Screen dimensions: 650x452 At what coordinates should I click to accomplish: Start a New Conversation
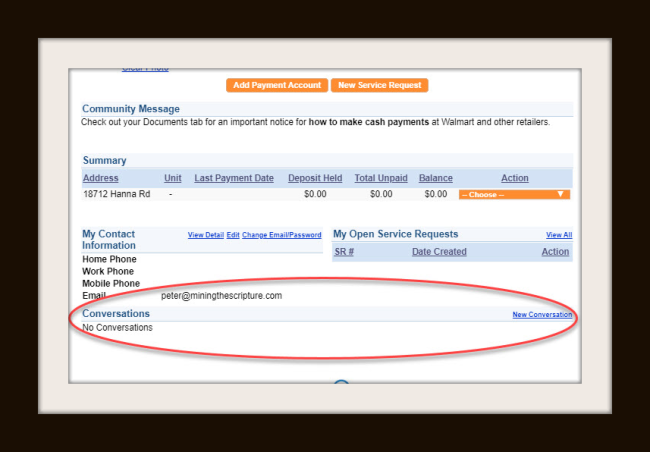click(542, 314)
